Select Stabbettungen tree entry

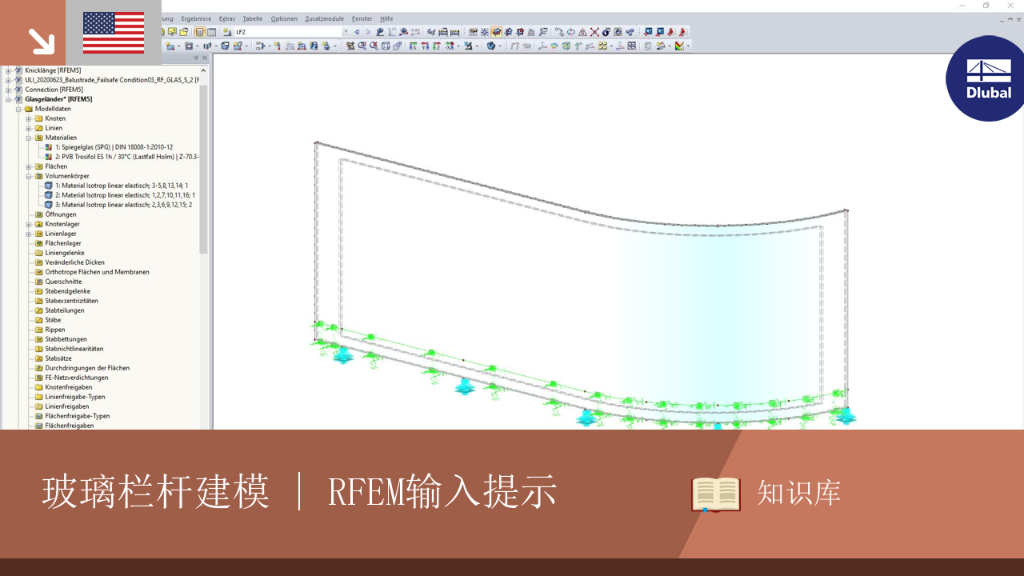click(65, 339)
